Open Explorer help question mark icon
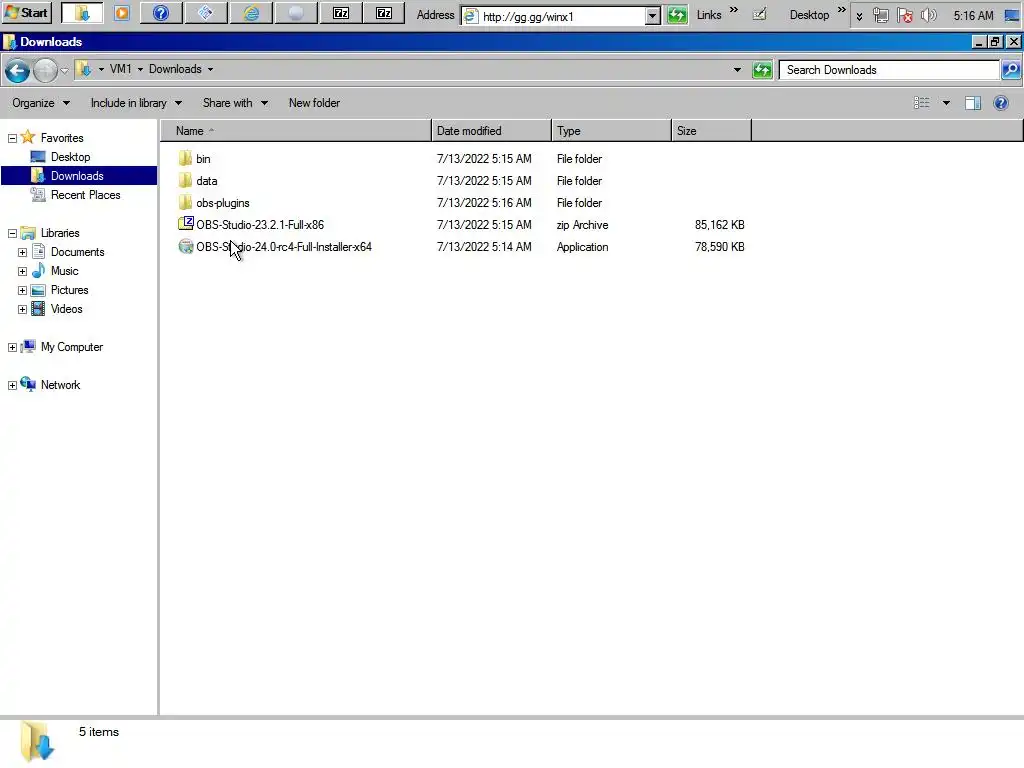Viewport: 1024px width, 768px height. [x=1000, y=103]
